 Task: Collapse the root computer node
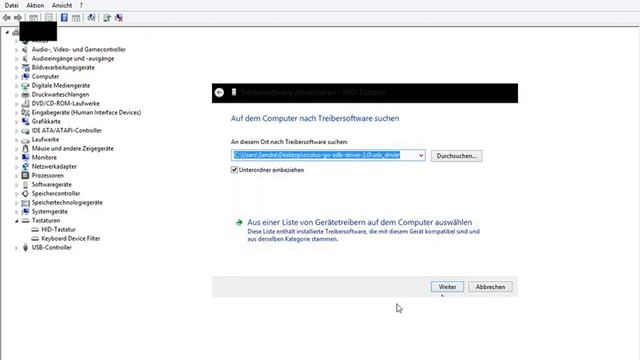(x=7, y=32)
